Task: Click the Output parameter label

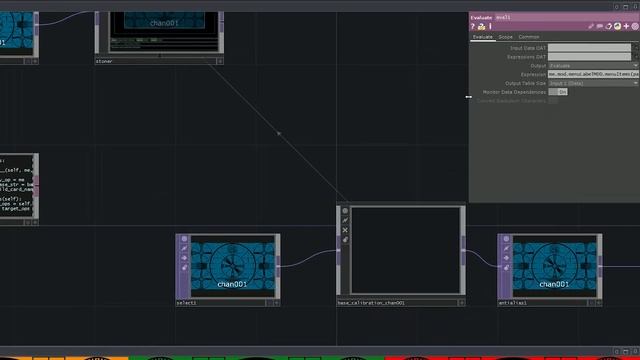Action: tap(538, 66)
